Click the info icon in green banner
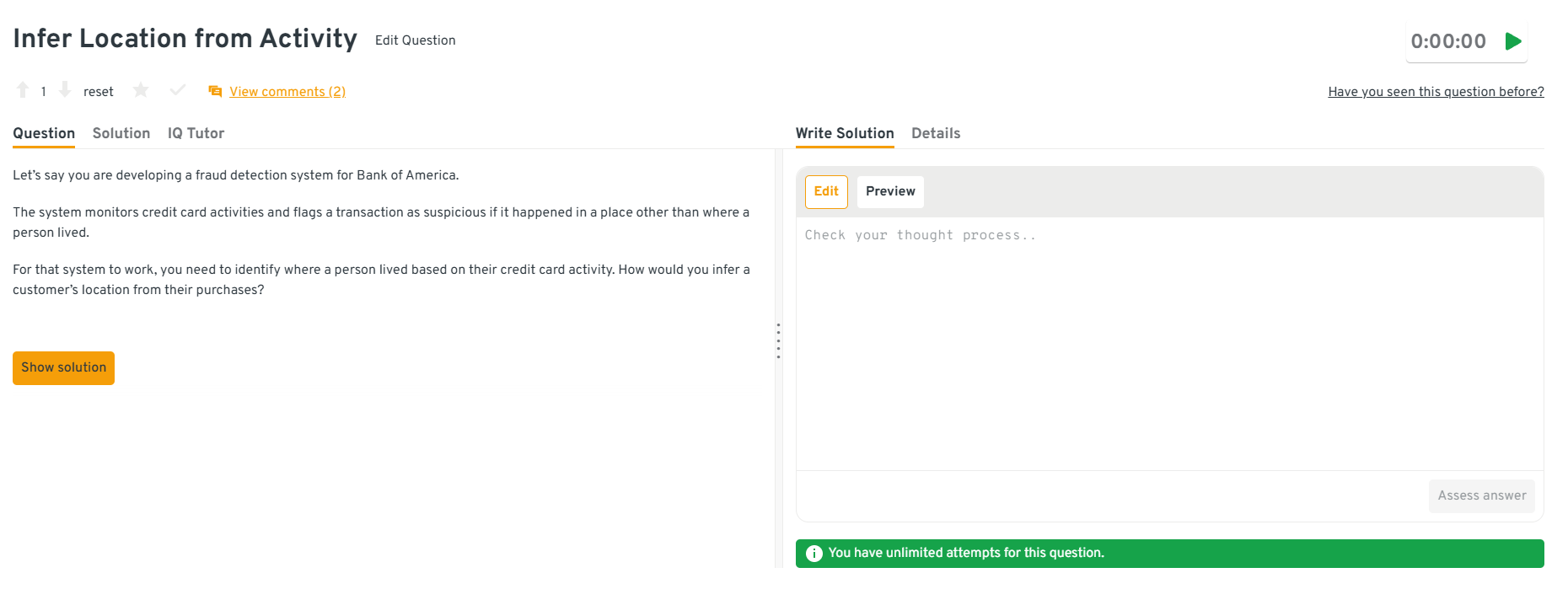Image resolution: width=1568 pixels, height=589 pixels. (814, 554)
